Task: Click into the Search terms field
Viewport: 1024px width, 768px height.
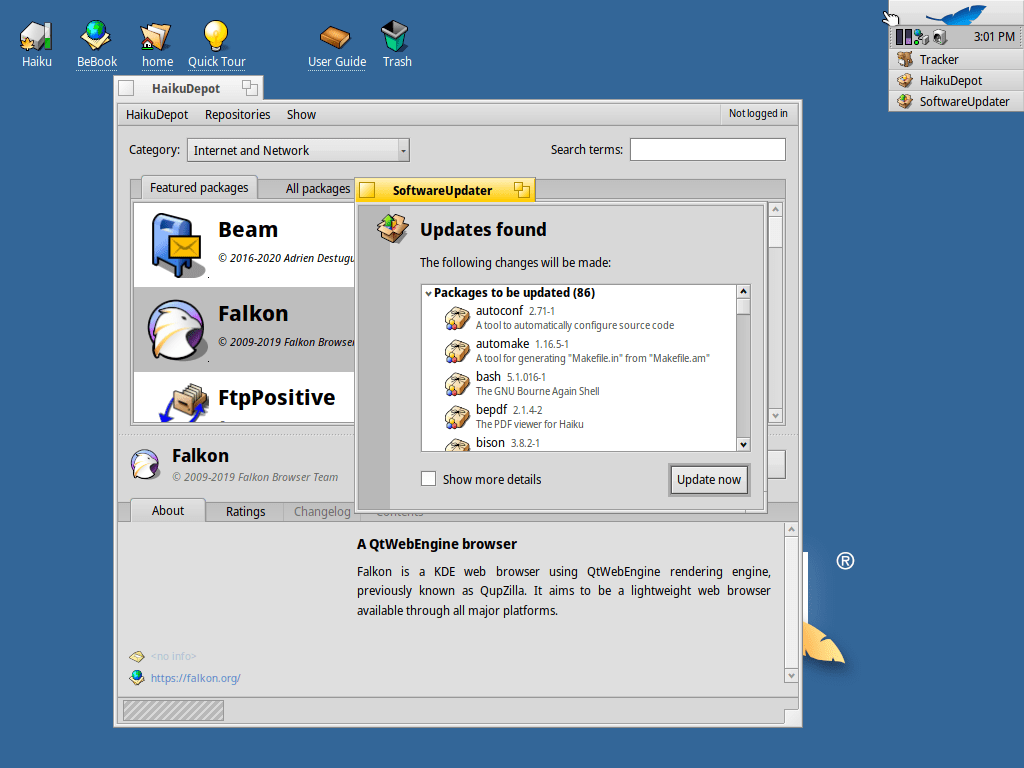Action: (x=707, y=150)
